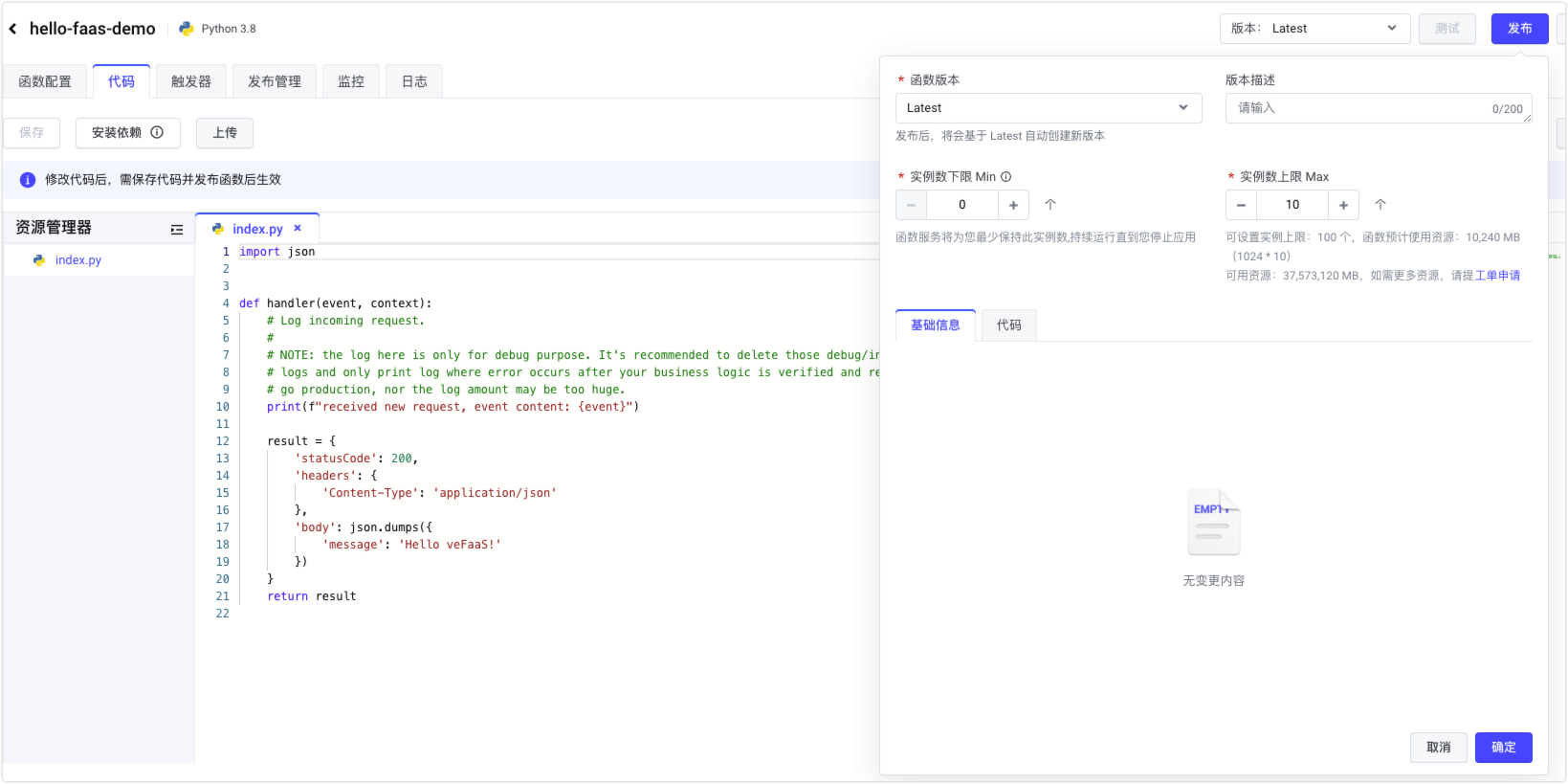Open the 触发器 tab

pos(191,81)
